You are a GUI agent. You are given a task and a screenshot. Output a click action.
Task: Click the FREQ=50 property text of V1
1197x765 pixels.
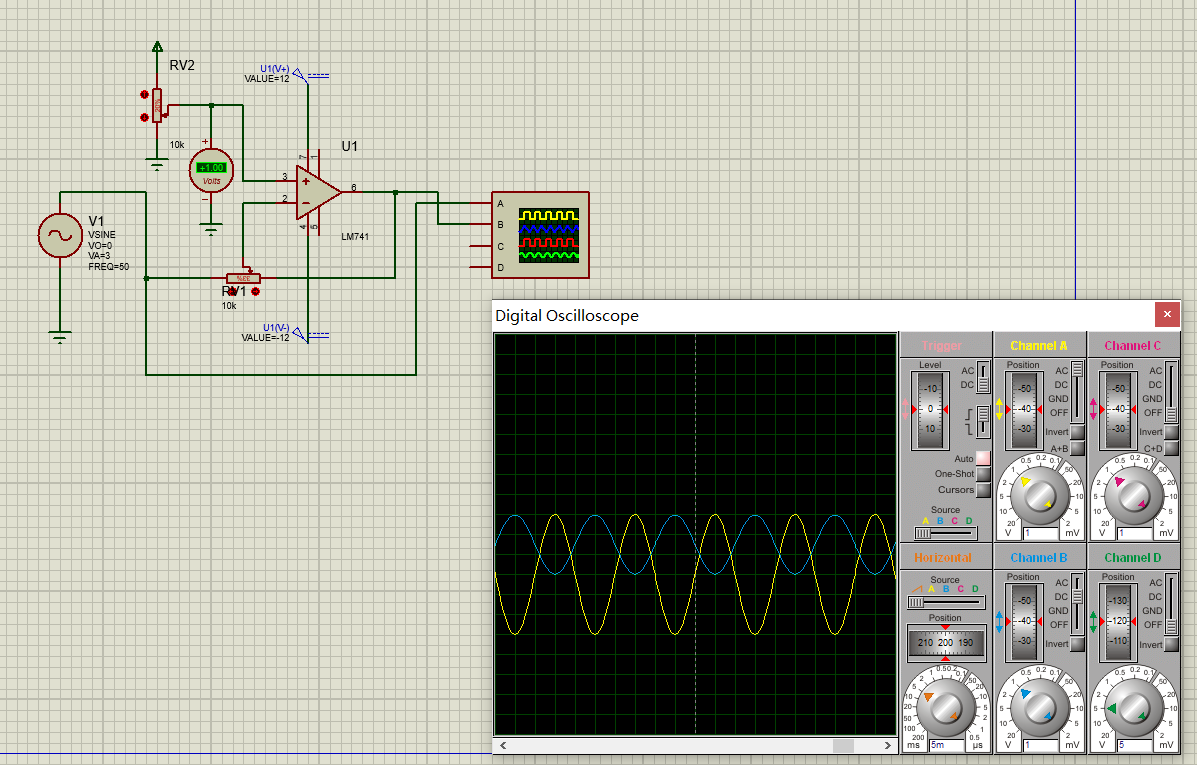(108, 267)
